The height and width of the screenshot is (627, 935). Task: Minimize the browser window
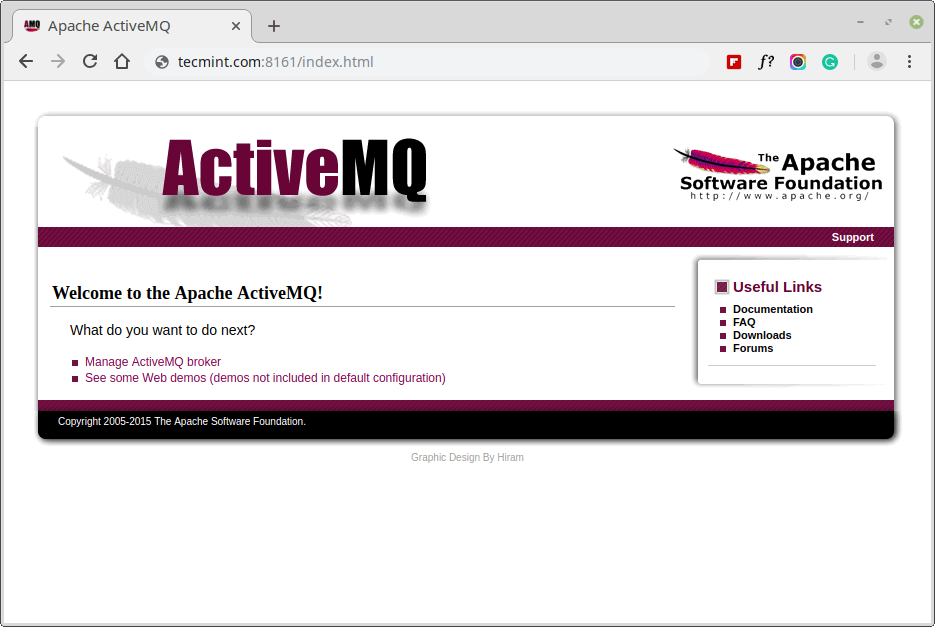pos(860,22)
